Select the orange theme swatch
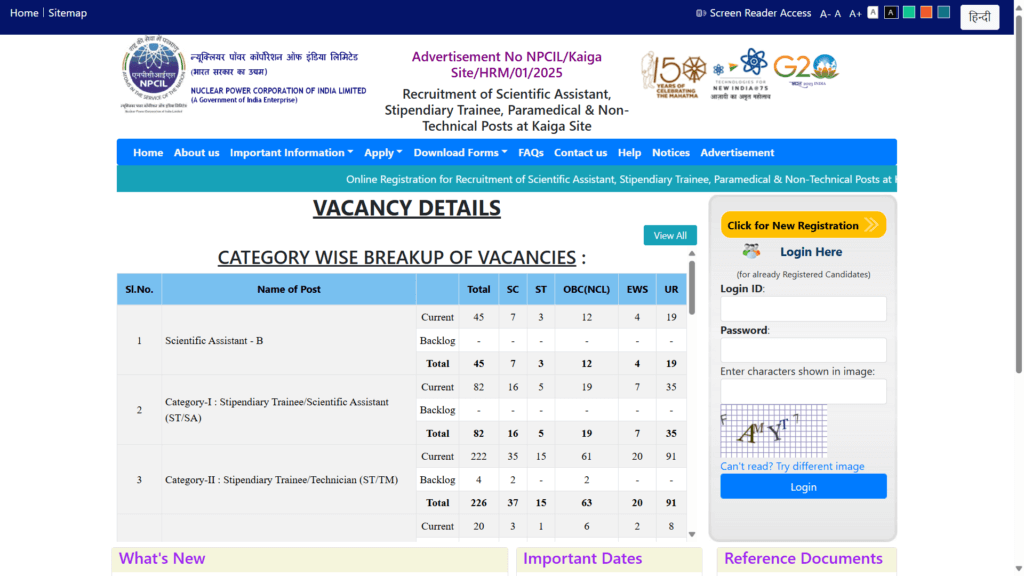Viewport: 1024px width, 576px height. point(926,12)
